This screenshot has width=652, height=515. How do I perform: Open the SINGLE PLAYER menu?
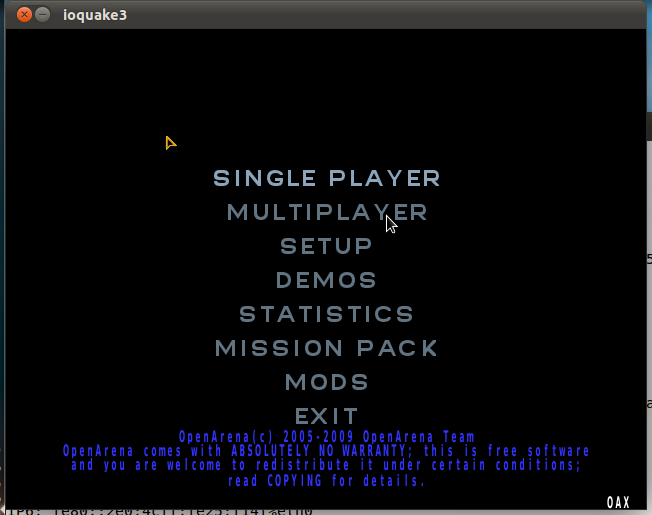coord(326,179)
